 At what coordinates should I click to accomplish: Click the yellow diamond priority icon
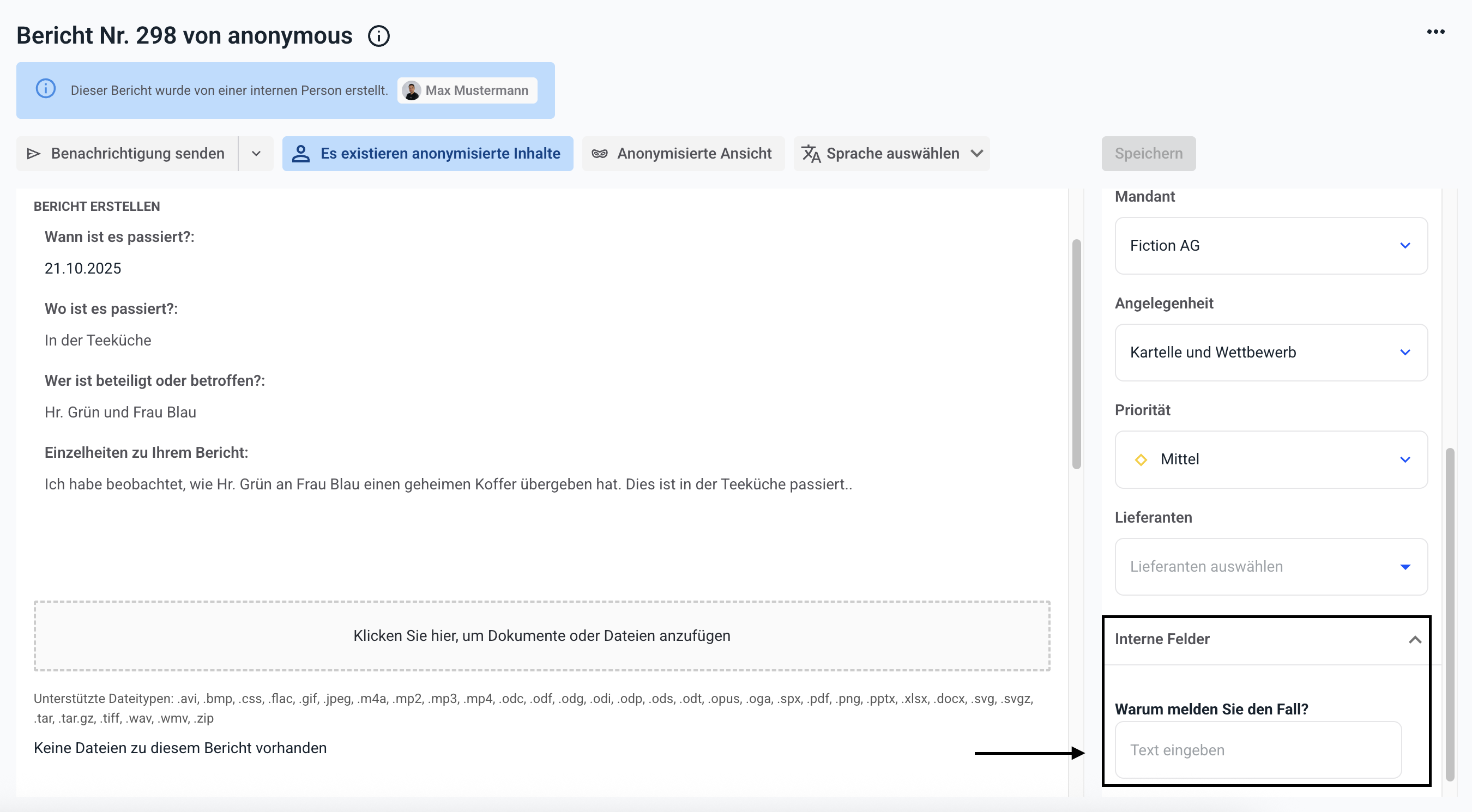tap(1141, 459)
